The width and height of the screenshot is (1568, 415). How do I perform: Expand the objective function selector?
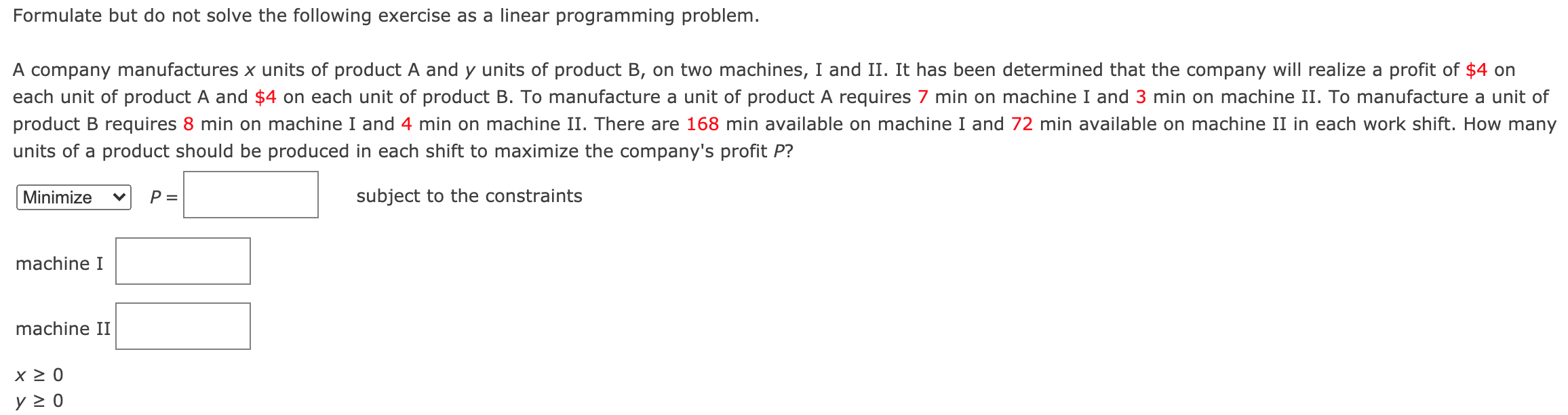(73, 197)
